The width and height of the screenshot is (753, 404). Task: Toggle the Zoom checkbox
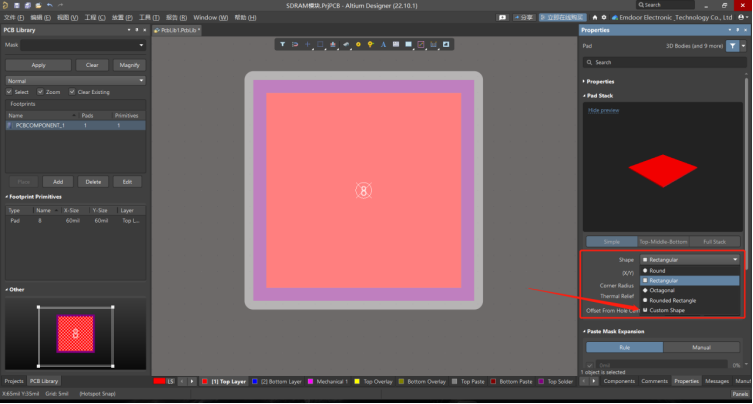[43, 92]
